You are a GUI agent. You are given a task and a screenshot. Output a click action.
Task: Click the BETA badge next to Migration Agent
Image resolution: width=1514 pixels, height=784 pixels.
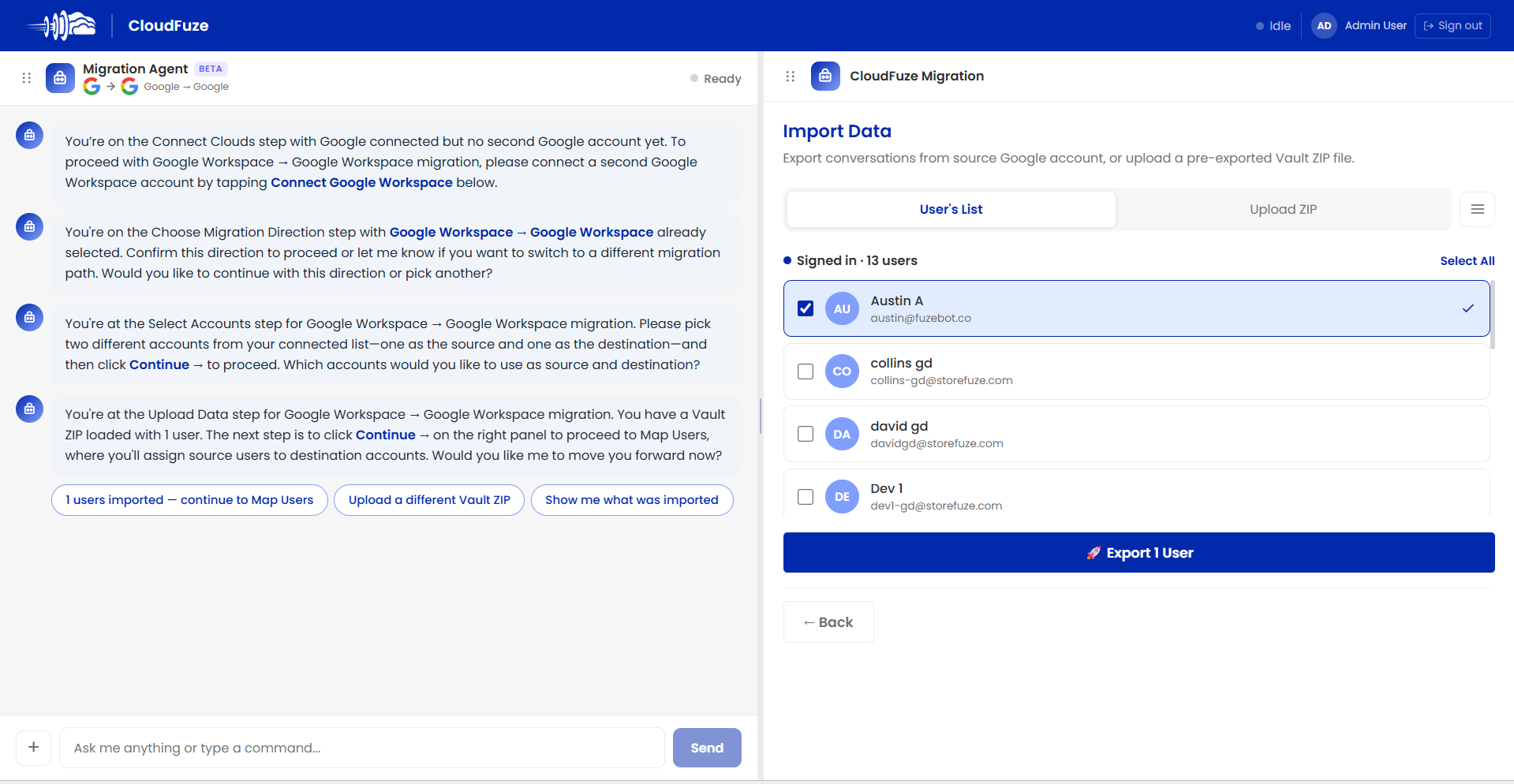click(211, 69)
